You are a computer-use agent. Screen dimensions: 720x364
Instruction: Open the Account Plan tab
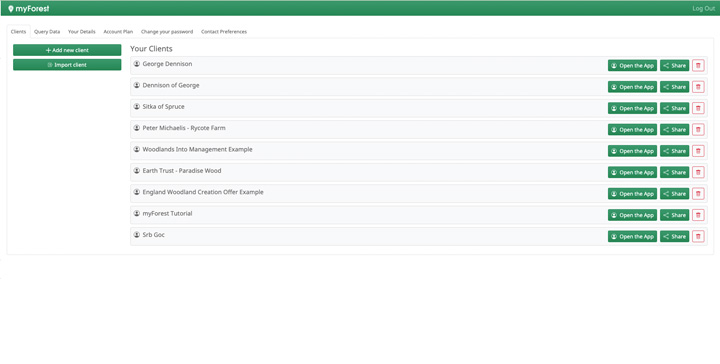coord(118,32)
